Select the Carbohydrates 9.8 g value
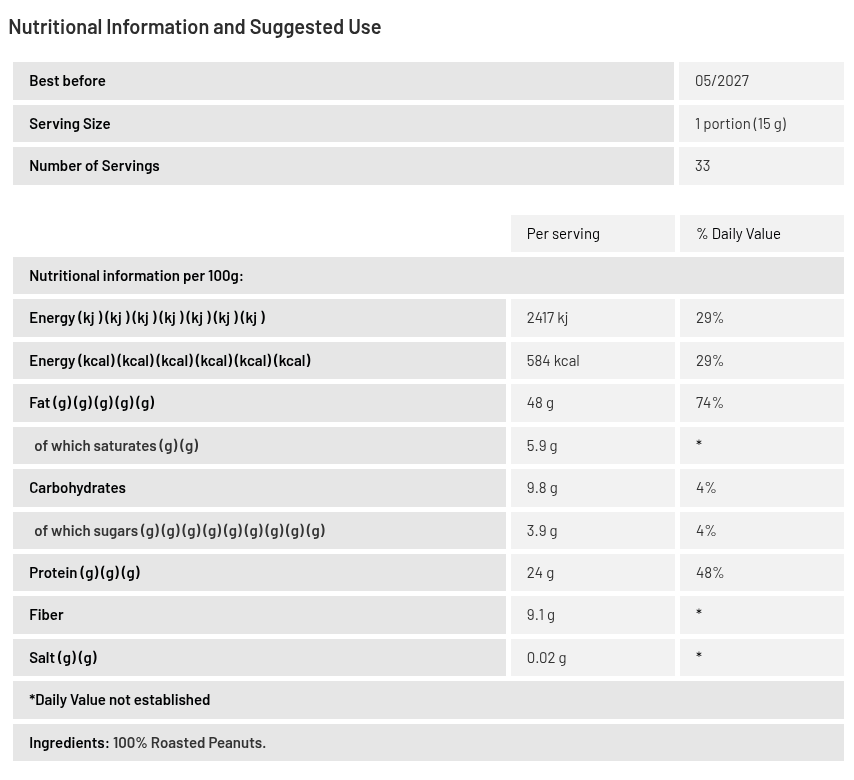The image size is (854, 780). 542,488
